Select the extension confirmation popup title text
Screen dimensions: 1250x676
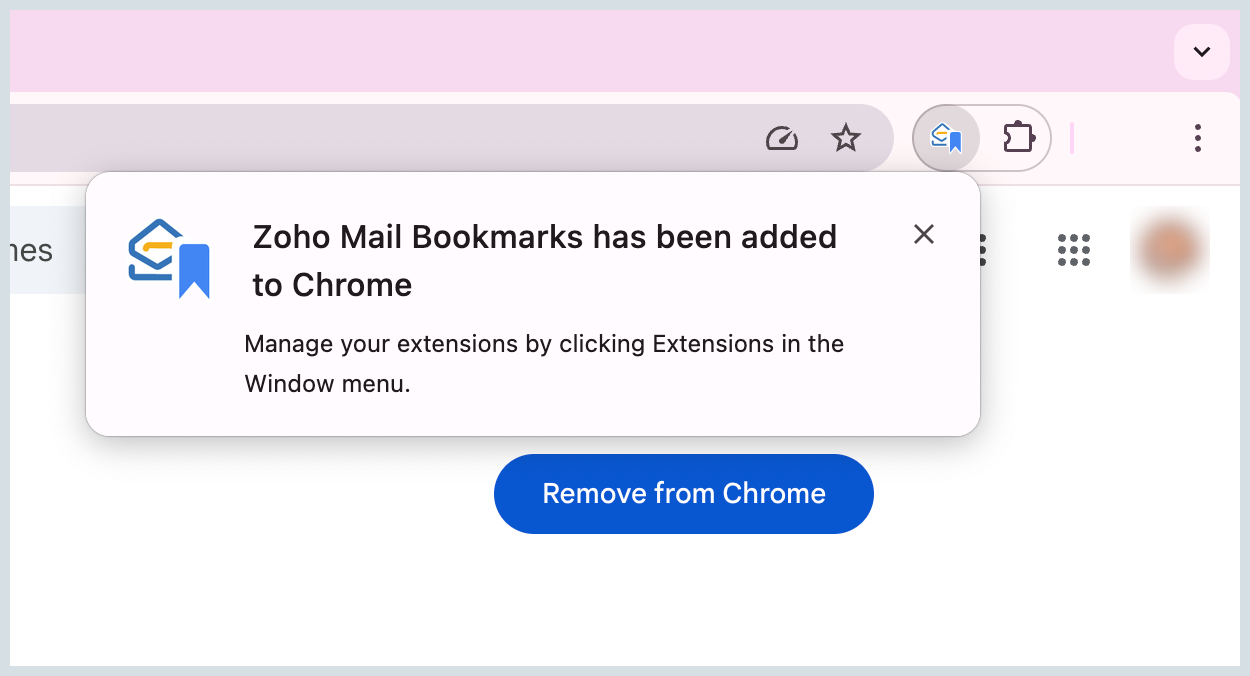click(x=544, y=260)
